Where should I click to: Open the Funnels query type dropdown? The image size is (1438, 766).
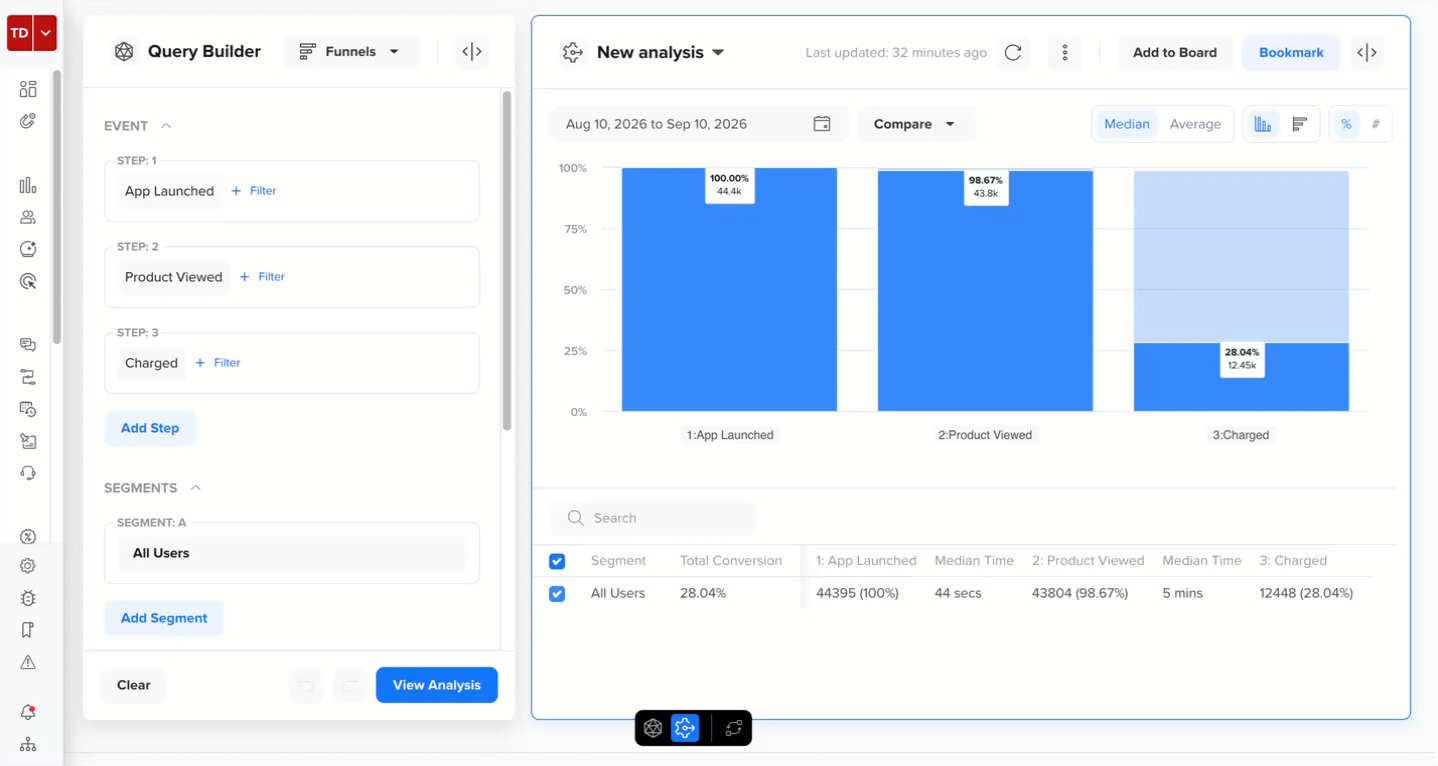(x=351, y=51)
